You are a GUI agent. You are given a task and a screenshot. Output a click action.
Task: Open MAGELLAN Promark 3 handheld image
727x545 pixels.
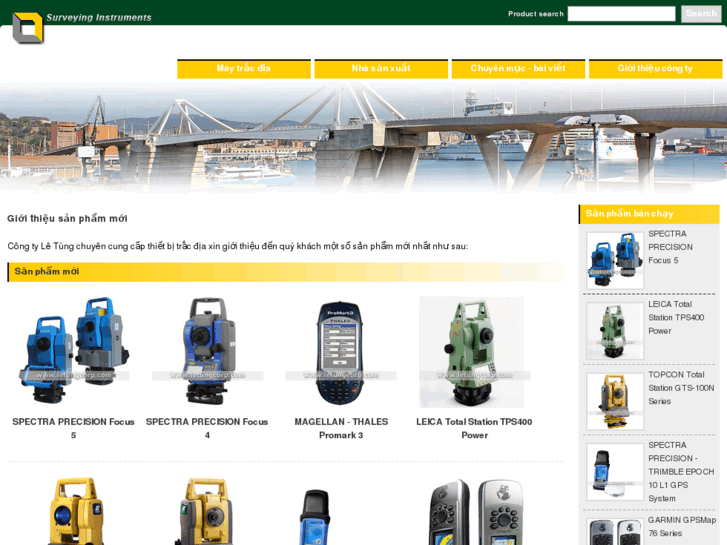click(341, 353)
